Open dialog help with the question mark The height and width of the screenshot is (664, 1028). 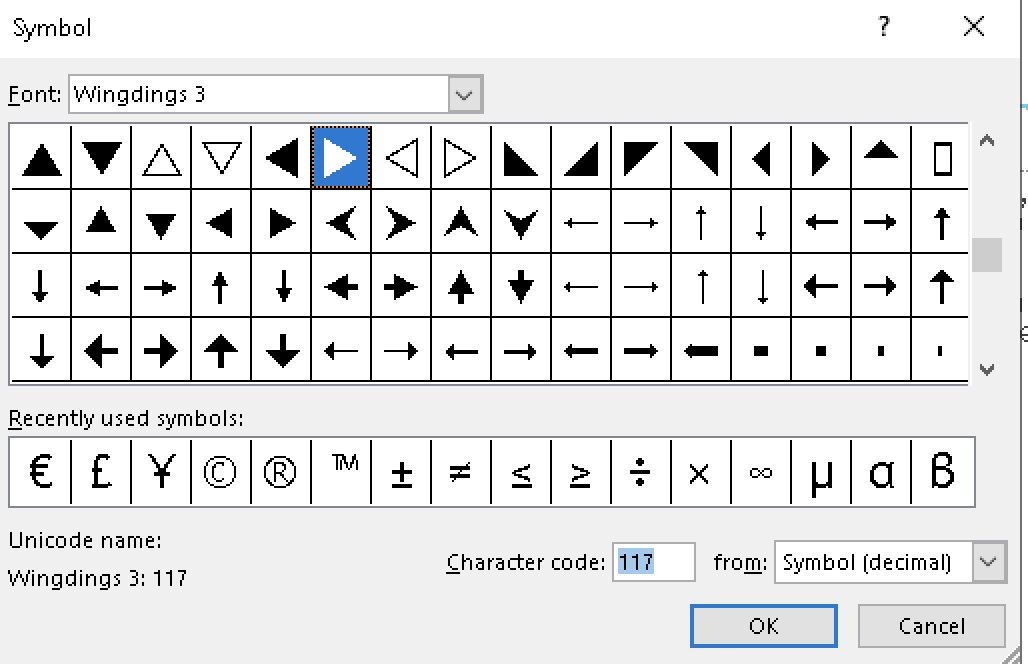tap(884, 27)
